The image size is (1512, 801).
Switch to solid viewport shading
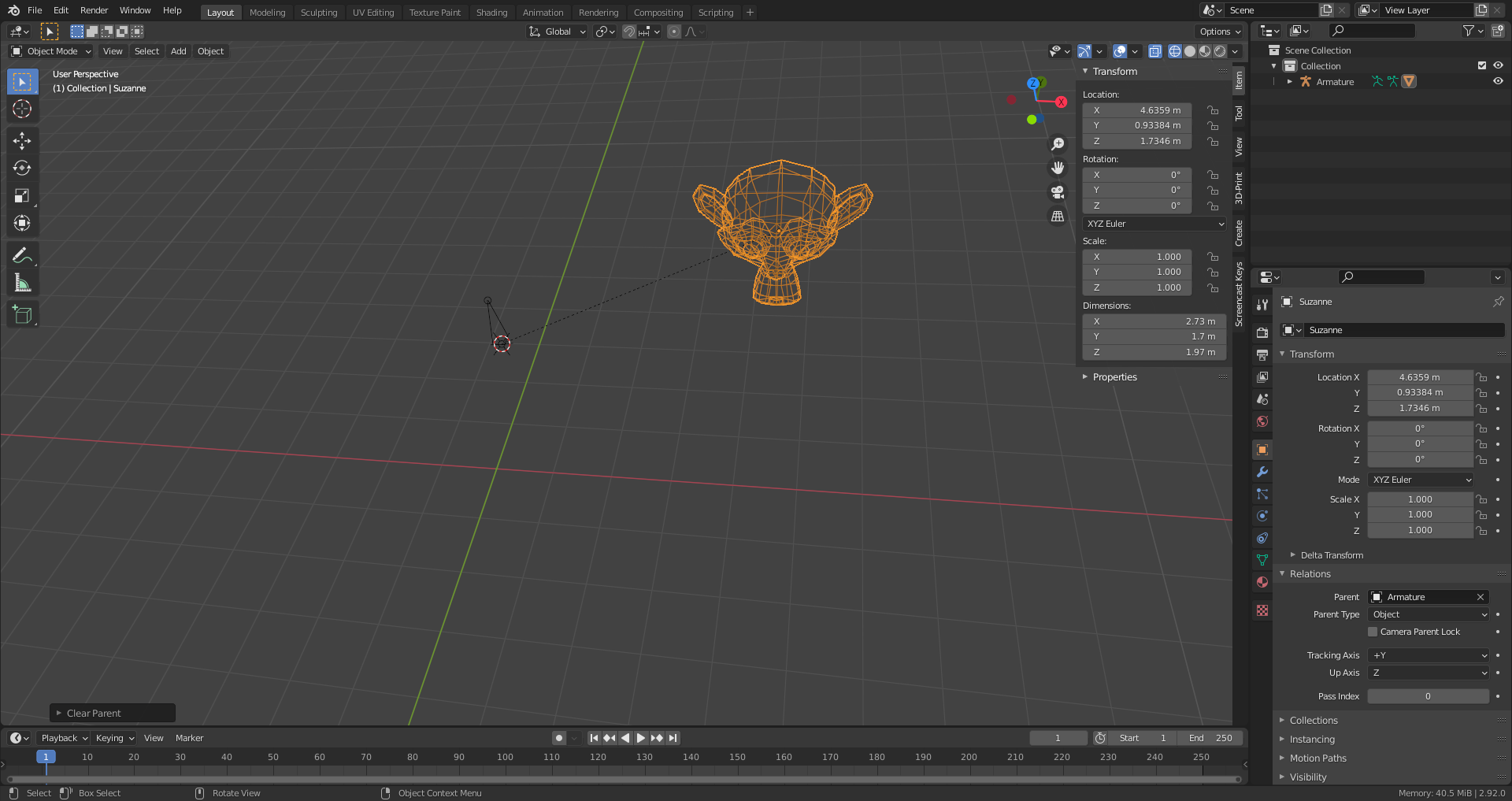point(1190,51)
